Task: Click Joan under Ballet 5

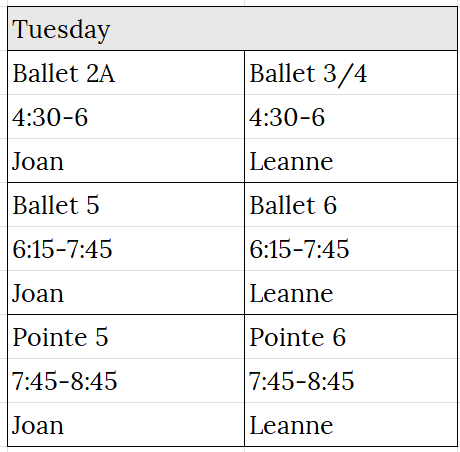Action: [x=126, y=293]
